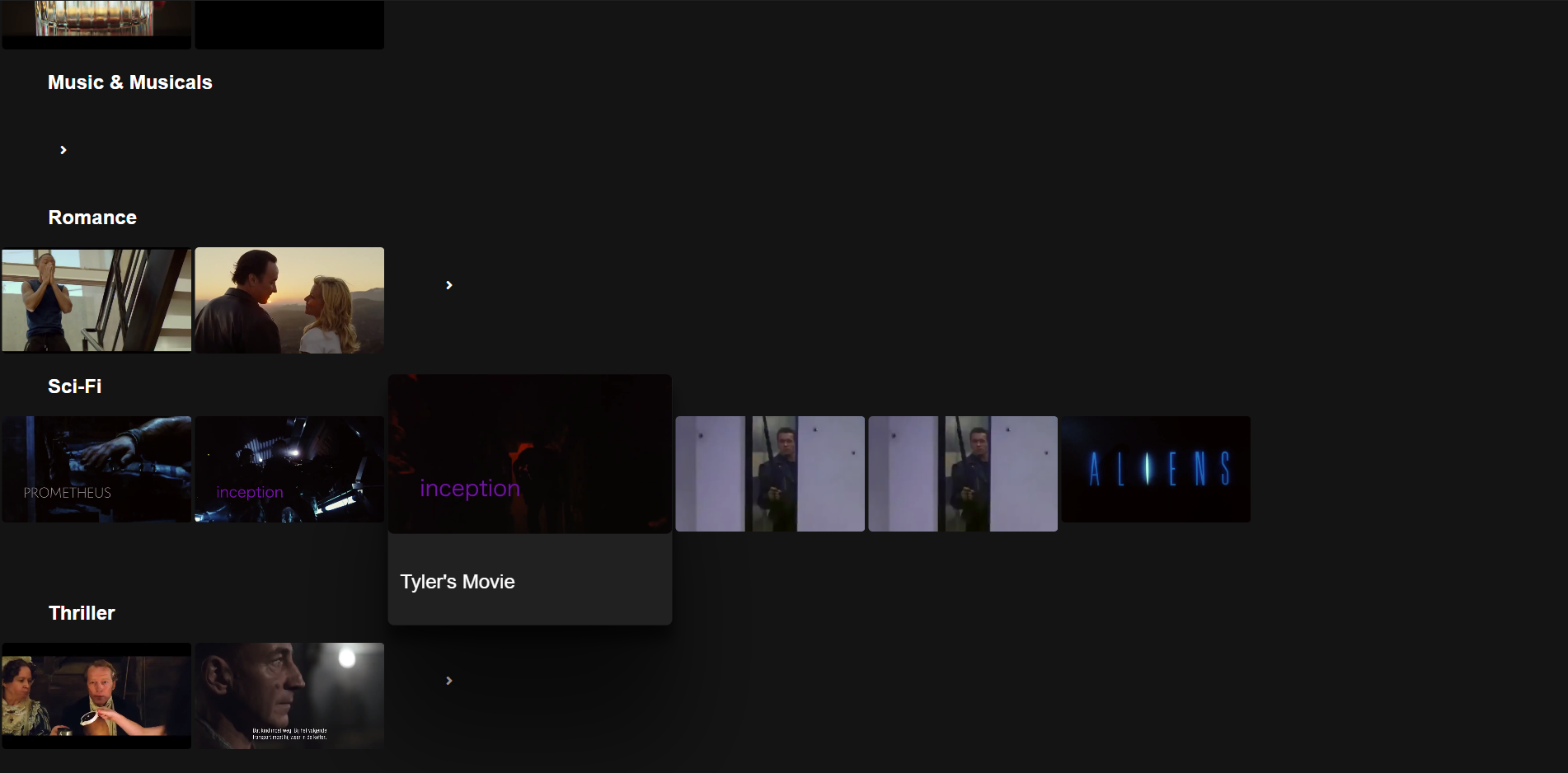Expand the Music & Musicals row arrow

[63, 150]
